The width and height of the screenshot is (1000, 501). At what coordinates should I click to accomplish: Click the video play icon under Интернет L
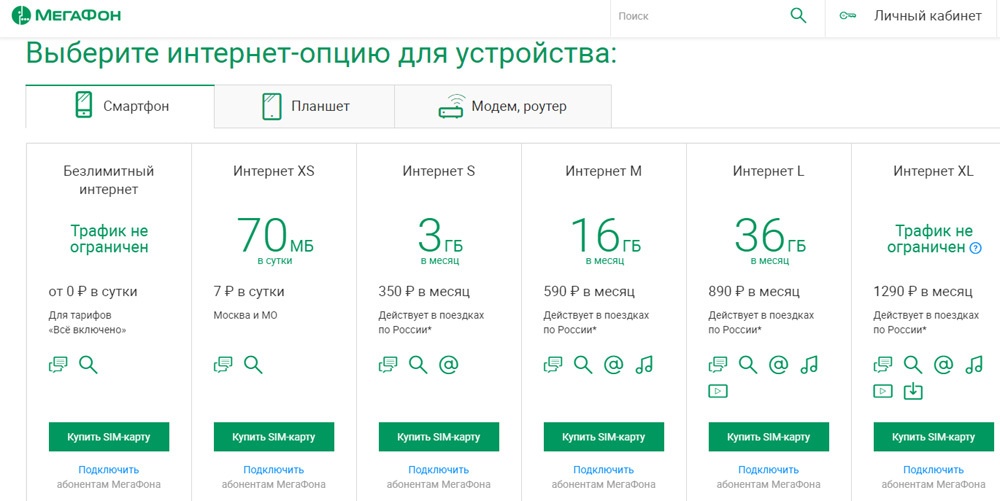coord(718,391)
